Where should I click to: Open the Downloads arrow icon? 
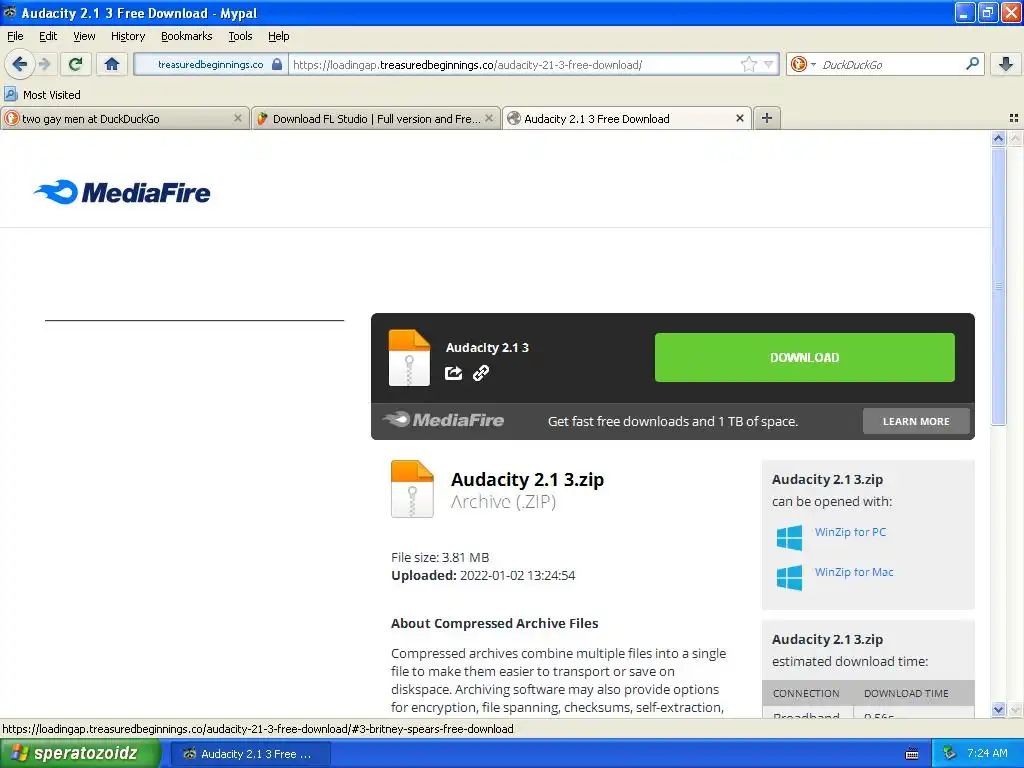tap(1006, 64)
